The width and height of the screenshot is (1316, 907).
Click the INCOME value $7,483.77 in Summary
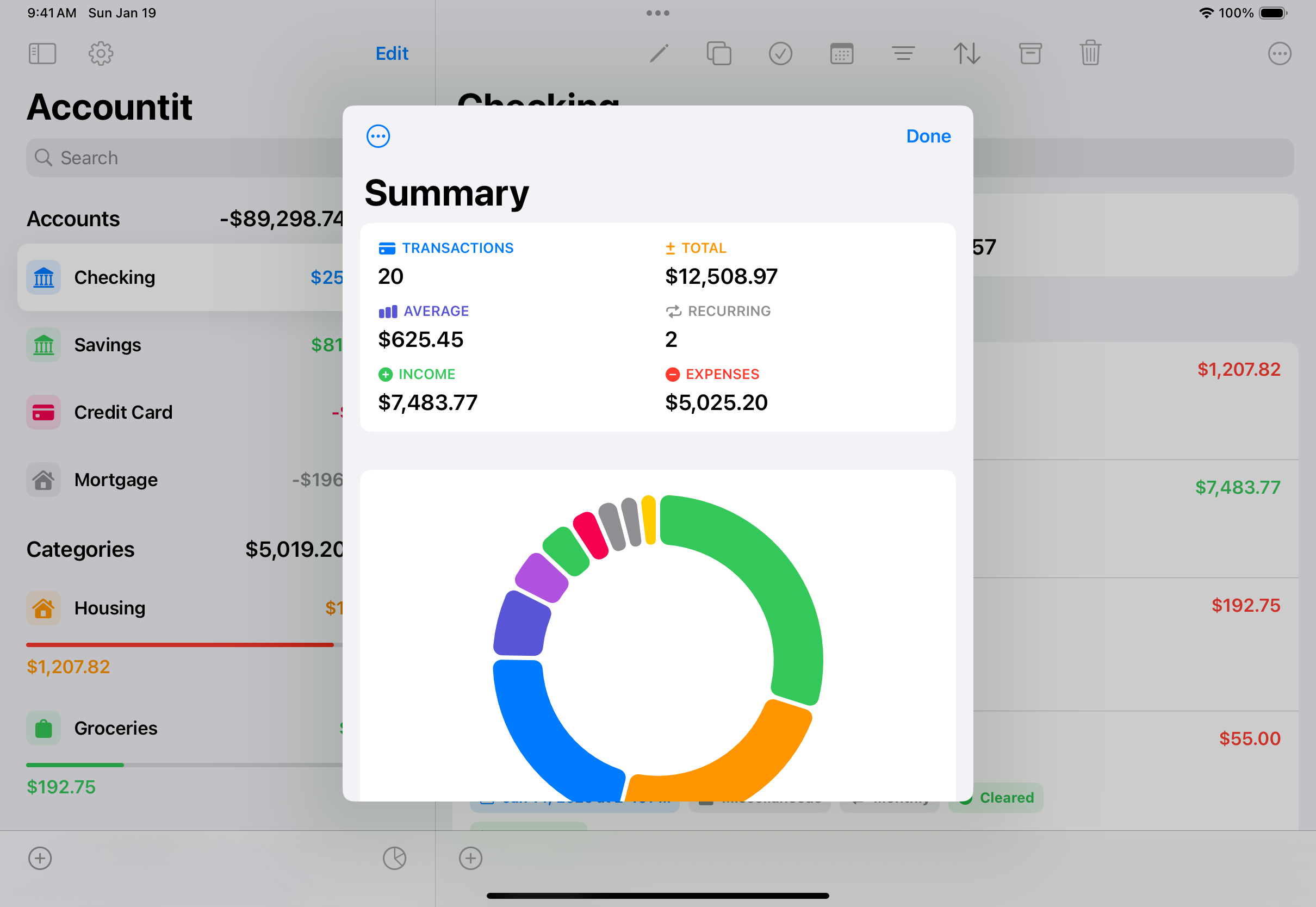[x=427, y=403]
